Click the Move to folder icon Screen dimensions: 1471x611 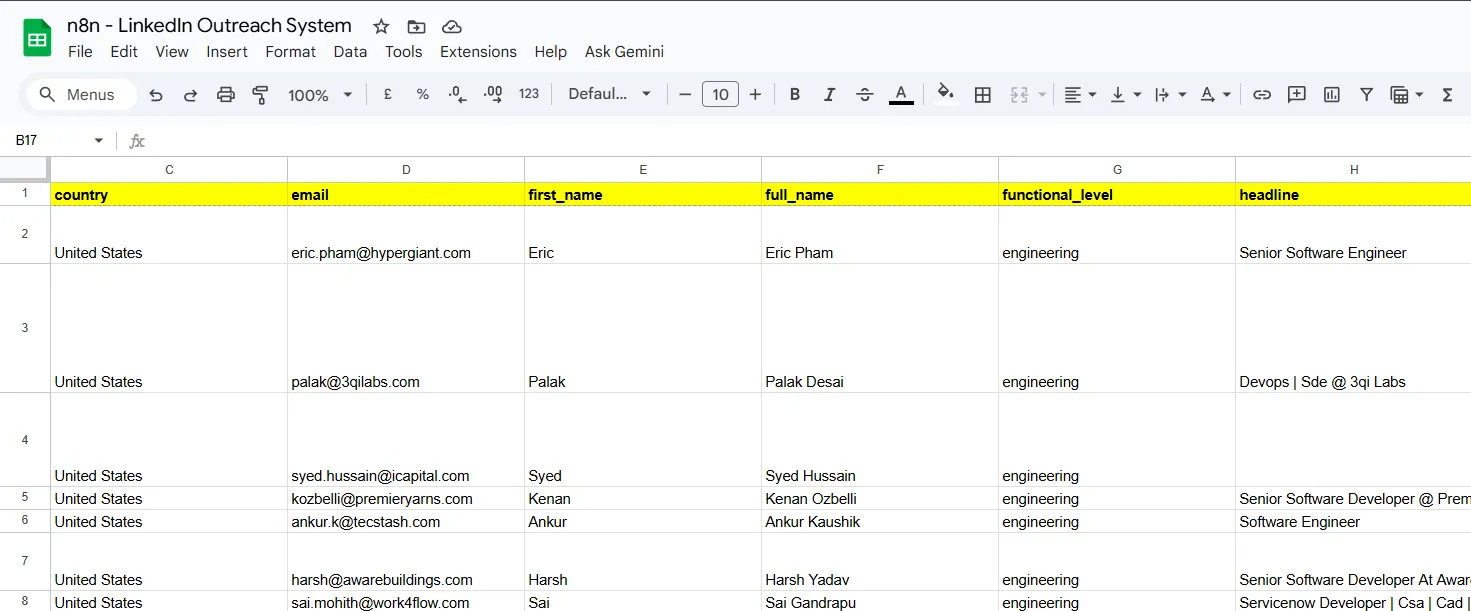(416, 27)
